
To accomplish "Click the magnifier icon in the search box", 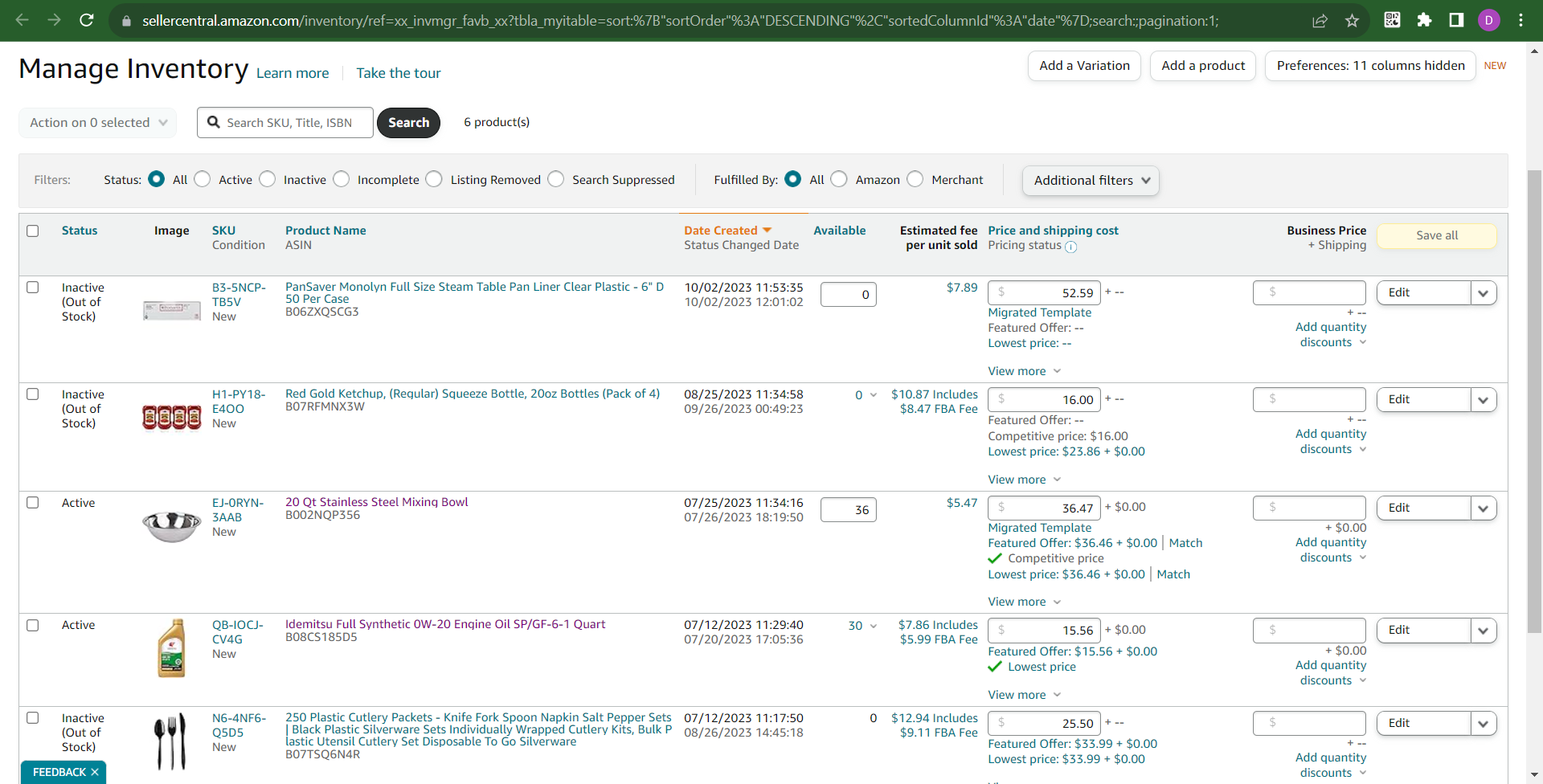I will [x=214, y=122].
